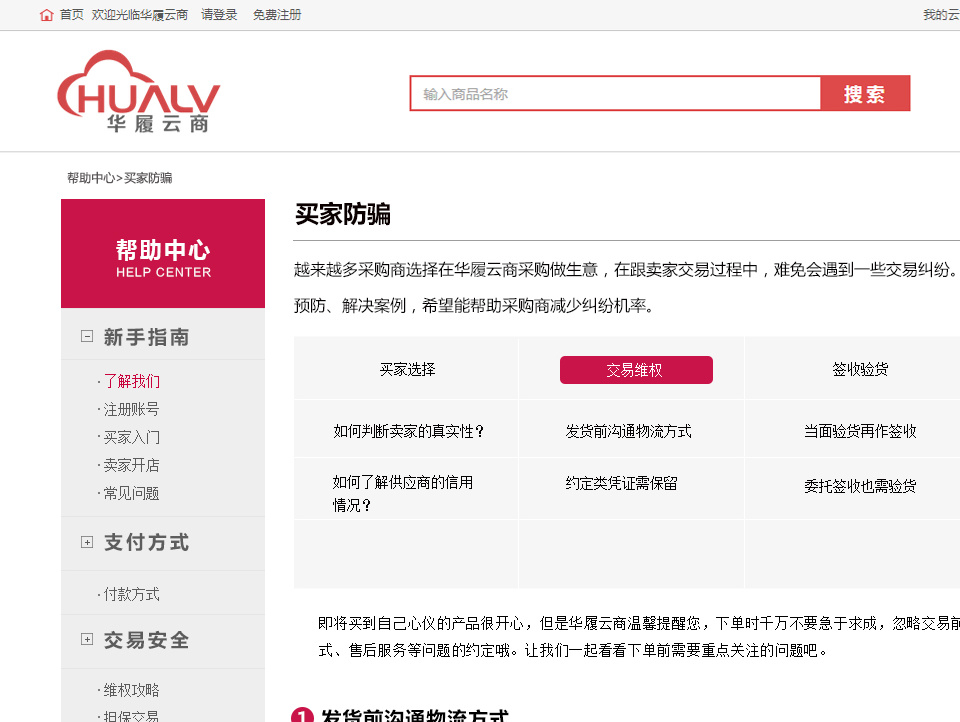Expand the 交易安全 sidebar section
This screenshot has width=960, height=722.
pyautogui.click(x=86, y=640)
